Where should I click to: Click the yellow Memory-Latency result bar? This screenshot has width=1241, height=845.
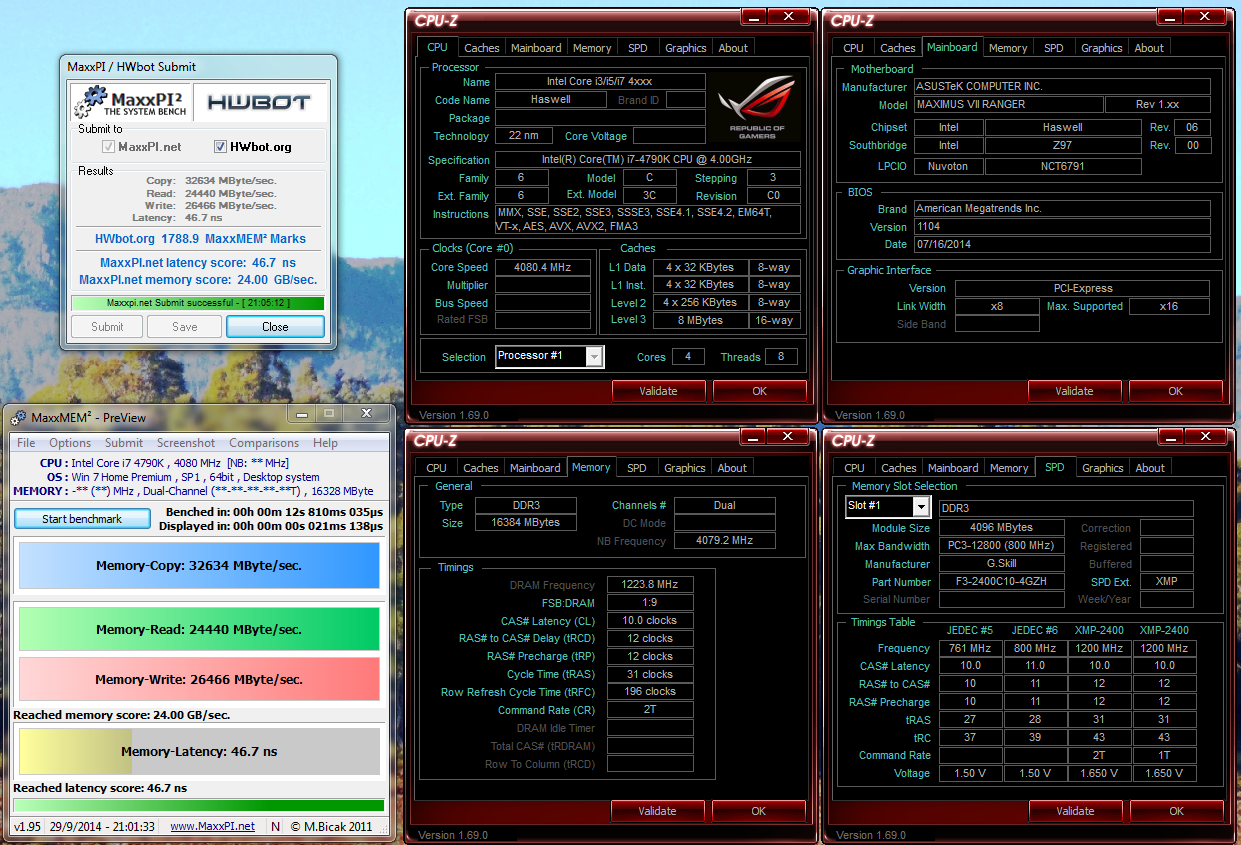click(199, 751)
